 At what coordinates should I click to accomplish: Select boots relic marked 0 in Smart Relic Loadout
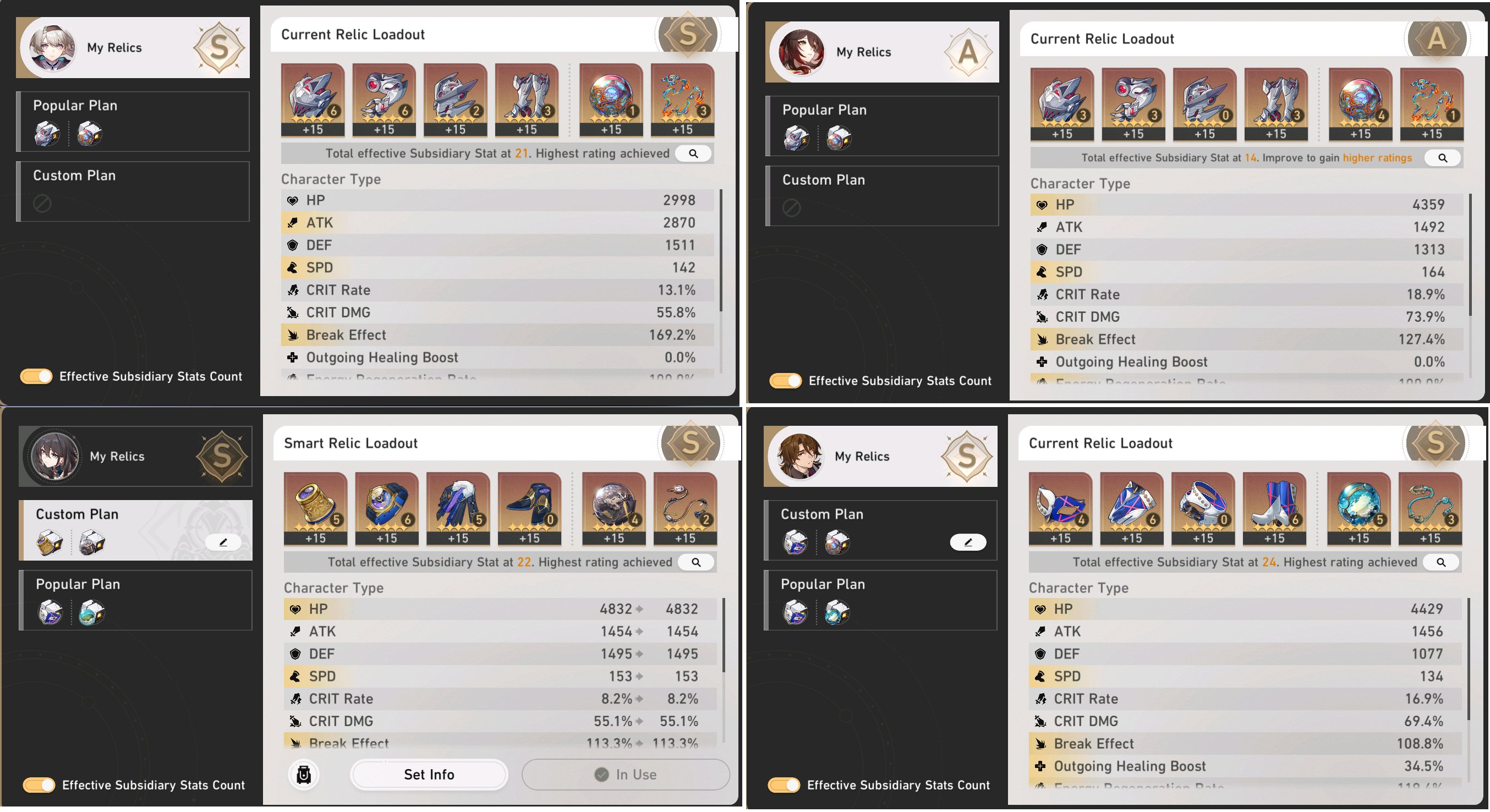(529, 508)
